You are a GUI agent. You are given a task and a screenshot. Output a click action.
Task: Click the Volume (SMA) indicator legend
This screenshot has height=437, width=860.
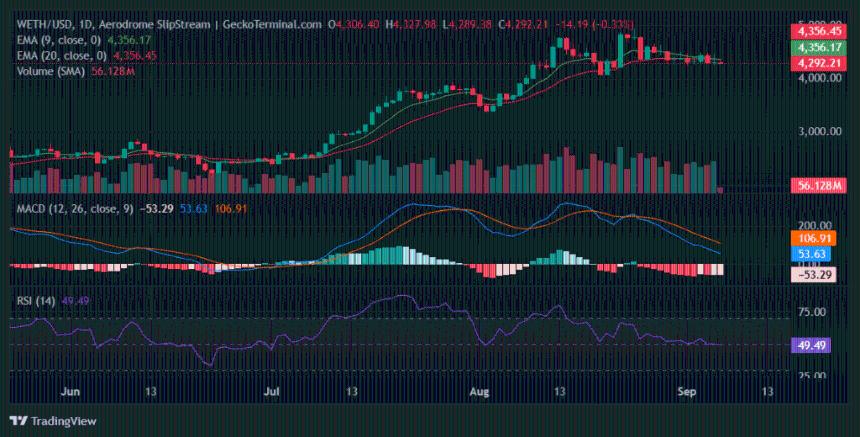point(52,71)
